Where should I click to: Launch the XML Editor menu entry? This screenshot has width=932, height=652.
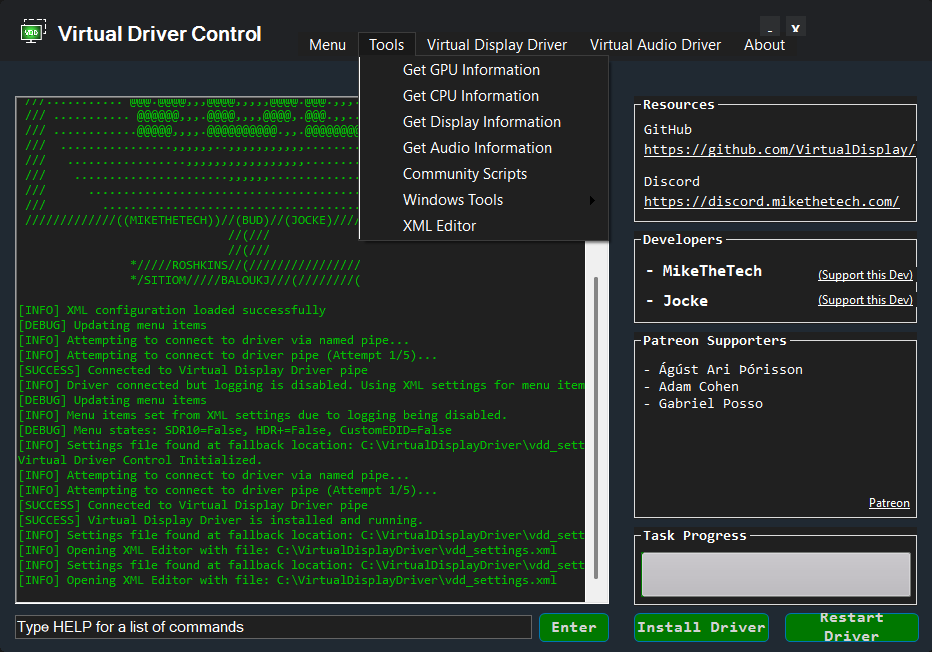click(x=484, y=226)
